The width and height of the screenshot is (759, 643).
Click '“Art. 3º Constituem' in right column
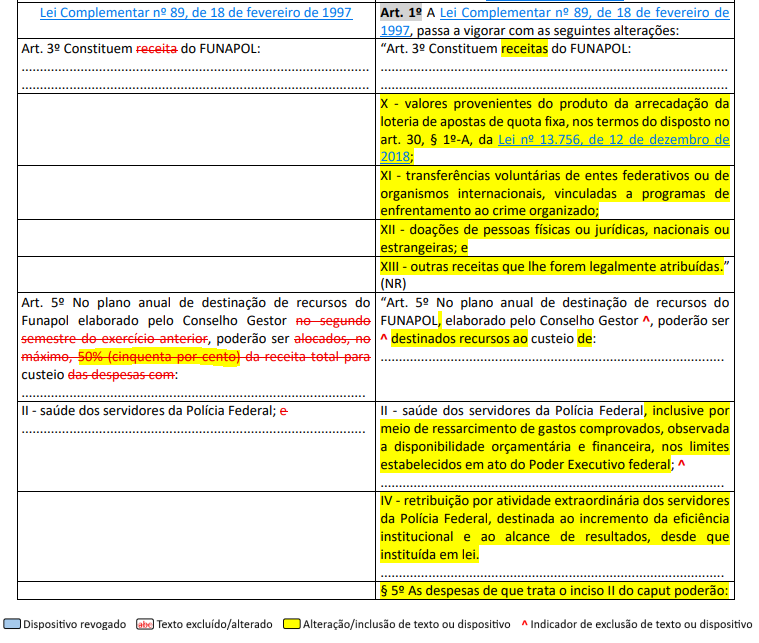[439, 49]
